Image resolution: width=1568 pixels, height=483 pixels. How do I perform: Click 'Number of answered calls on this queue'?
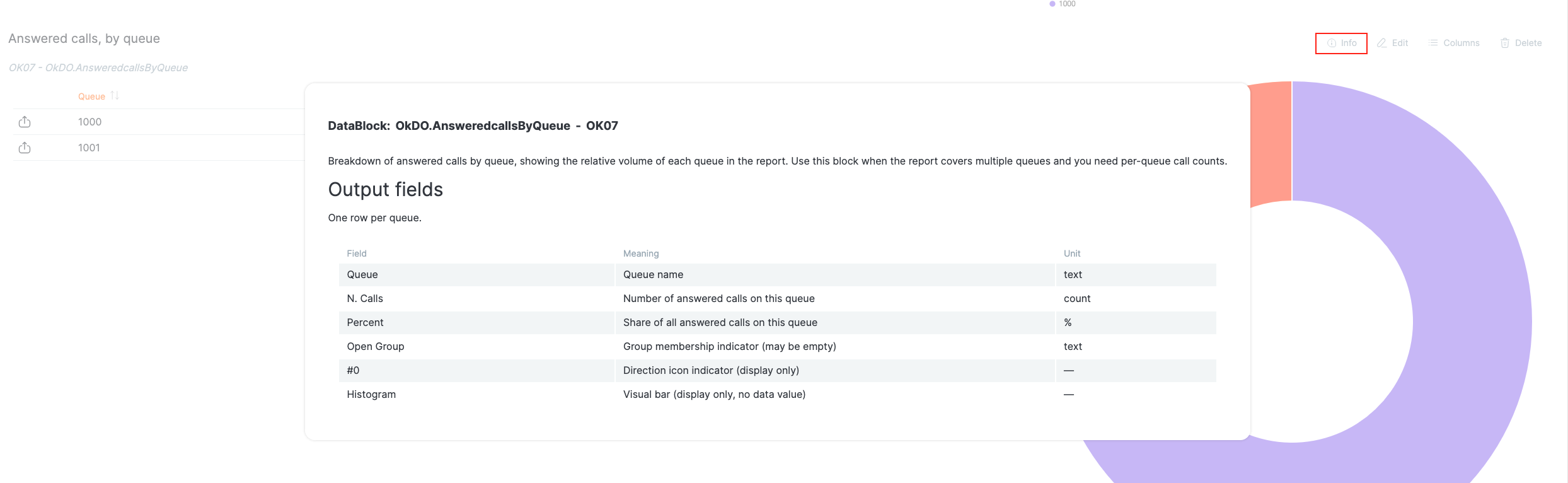point(718,298)
